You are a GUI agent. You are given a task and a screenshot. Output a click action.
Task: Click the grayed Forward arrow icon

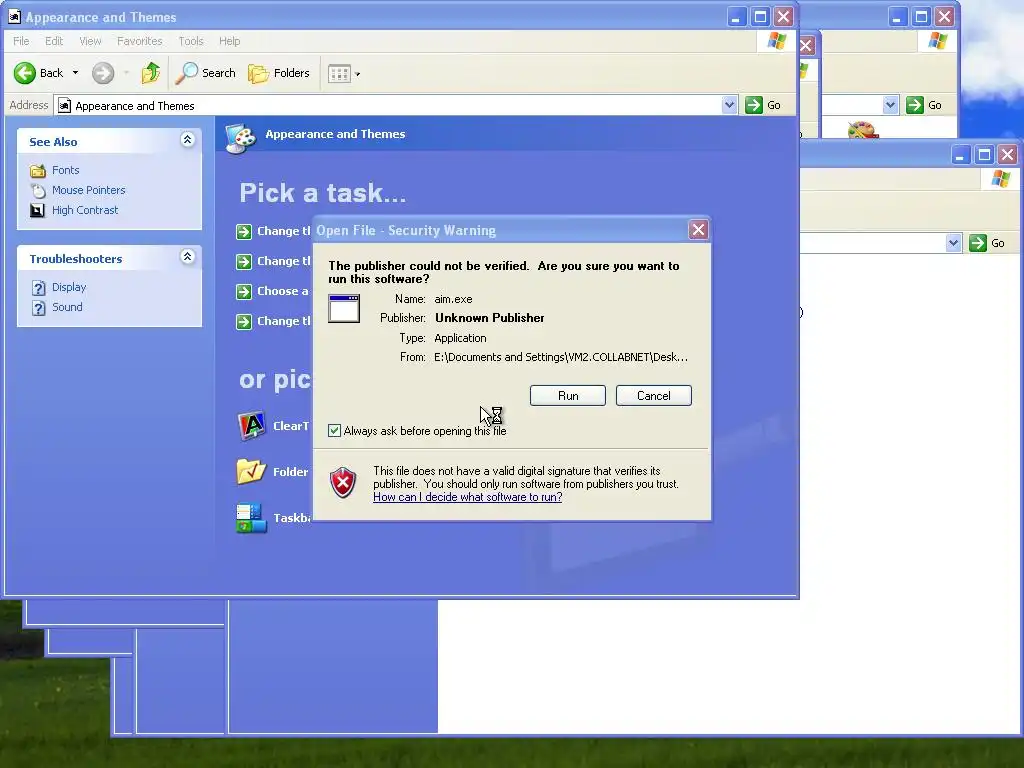pyautogui.click(x=103, y=73)
